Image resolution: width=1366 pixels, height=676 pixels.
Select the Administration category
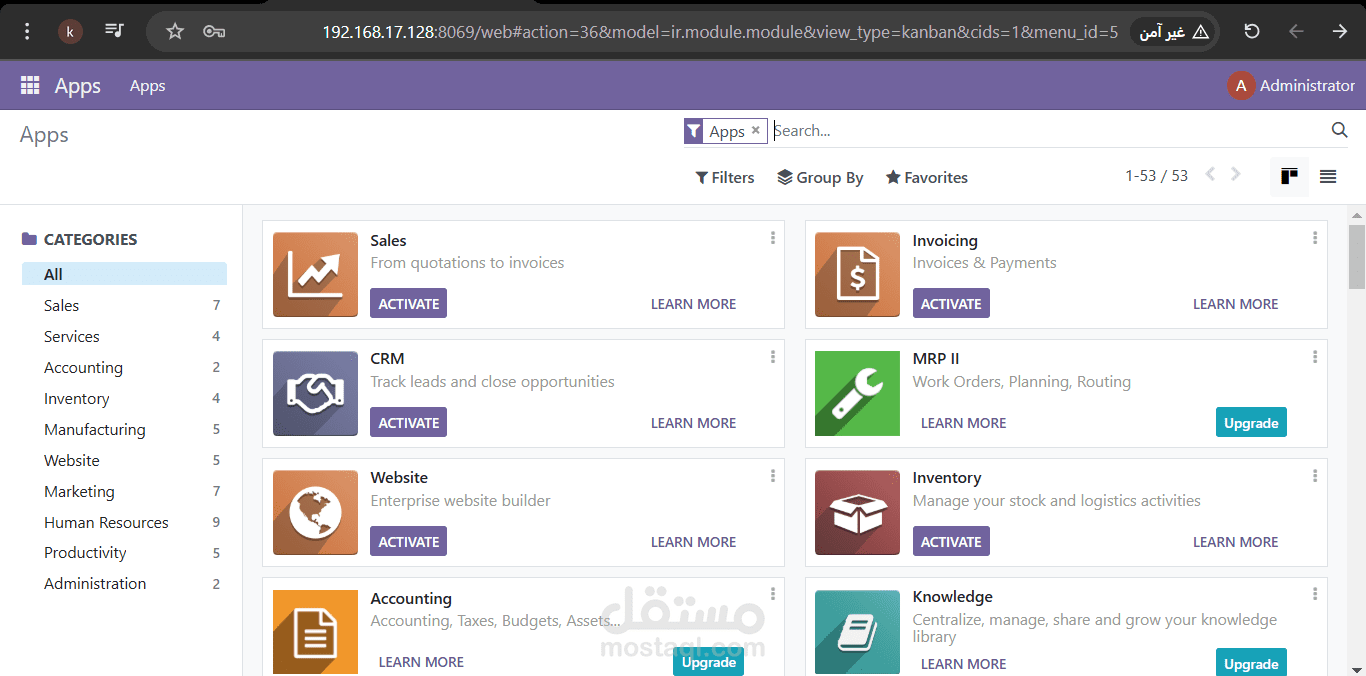click(124, 583)
